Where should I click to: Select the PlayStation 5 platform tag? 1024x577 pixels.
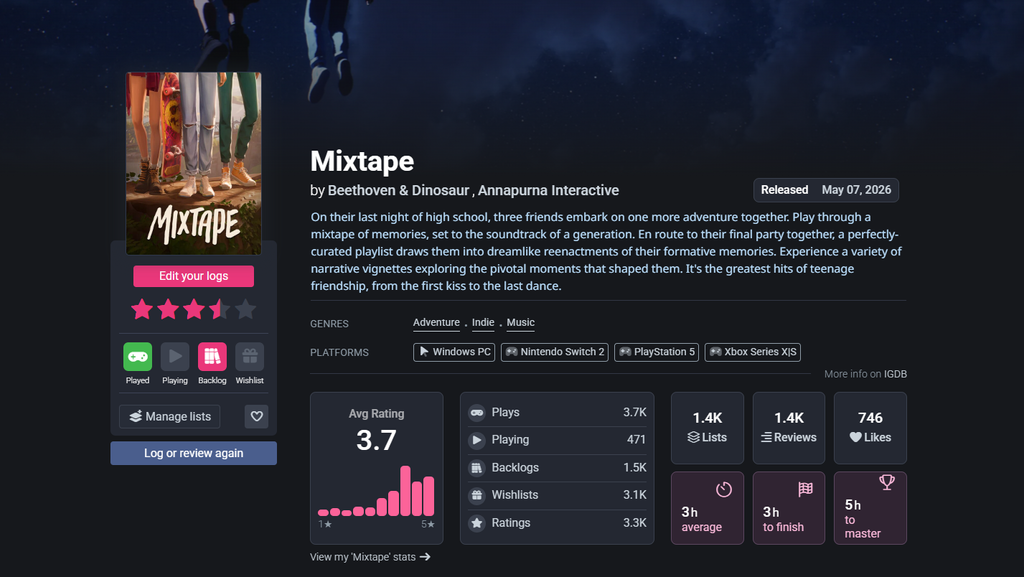tap(656, 352)
